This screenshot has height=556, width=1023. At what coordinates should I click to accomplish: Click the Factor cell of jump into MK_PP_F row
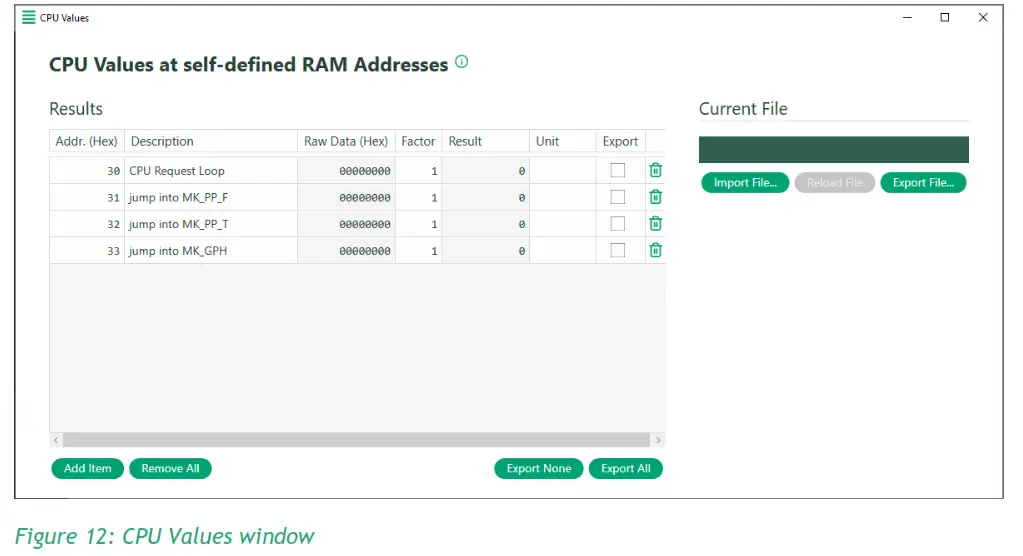418,197
